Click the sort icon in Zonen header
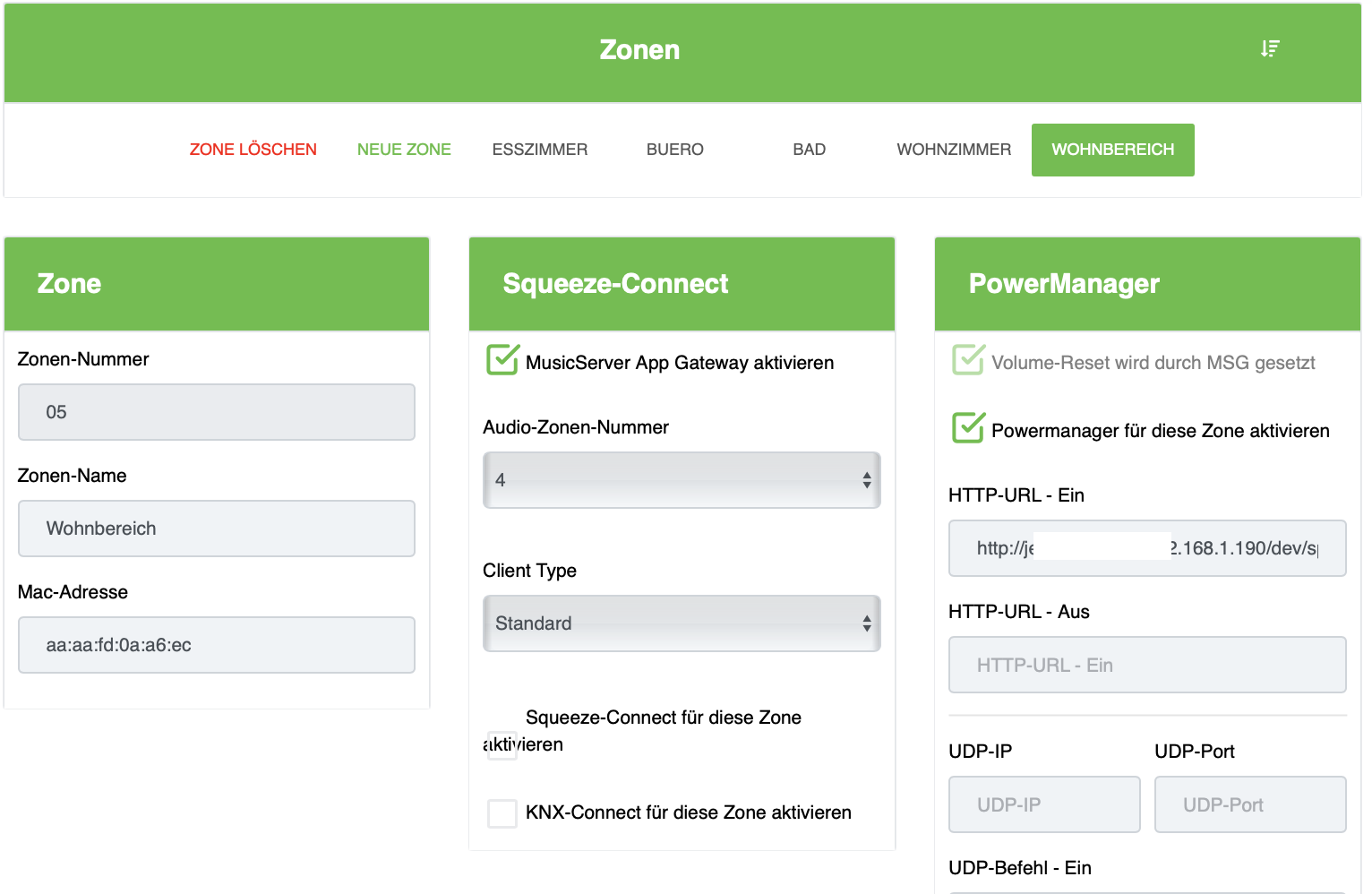The width and height of the screenshot is (1372, 894). pyautogui.click(x=1270, y=48)
